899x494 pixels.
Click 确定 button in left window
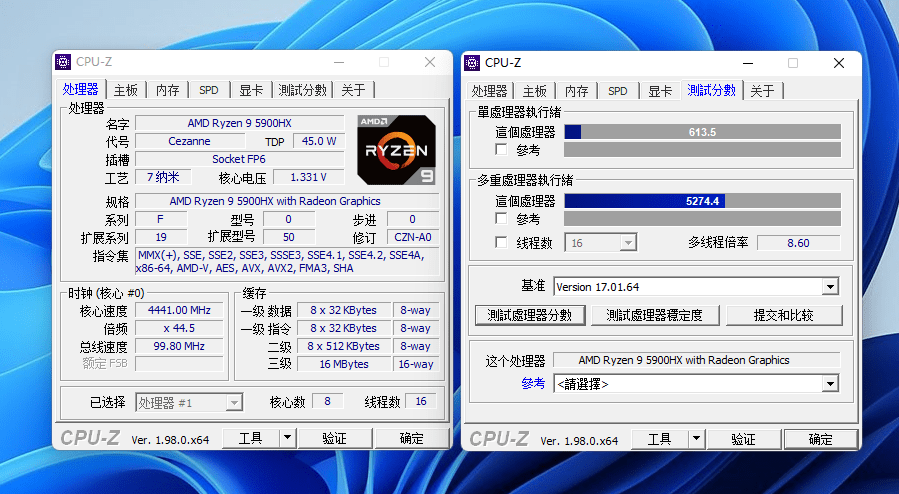coord(412,438)
